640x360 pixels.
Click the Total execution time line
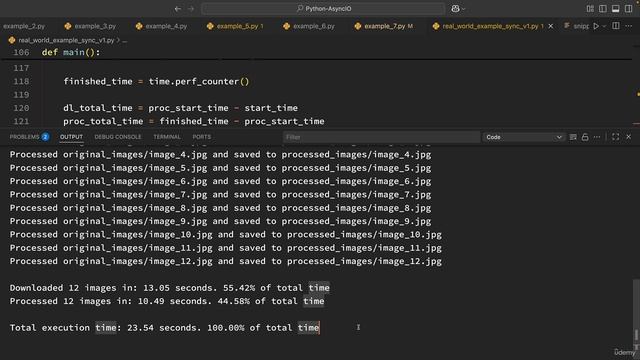click(x=164, y=328)
